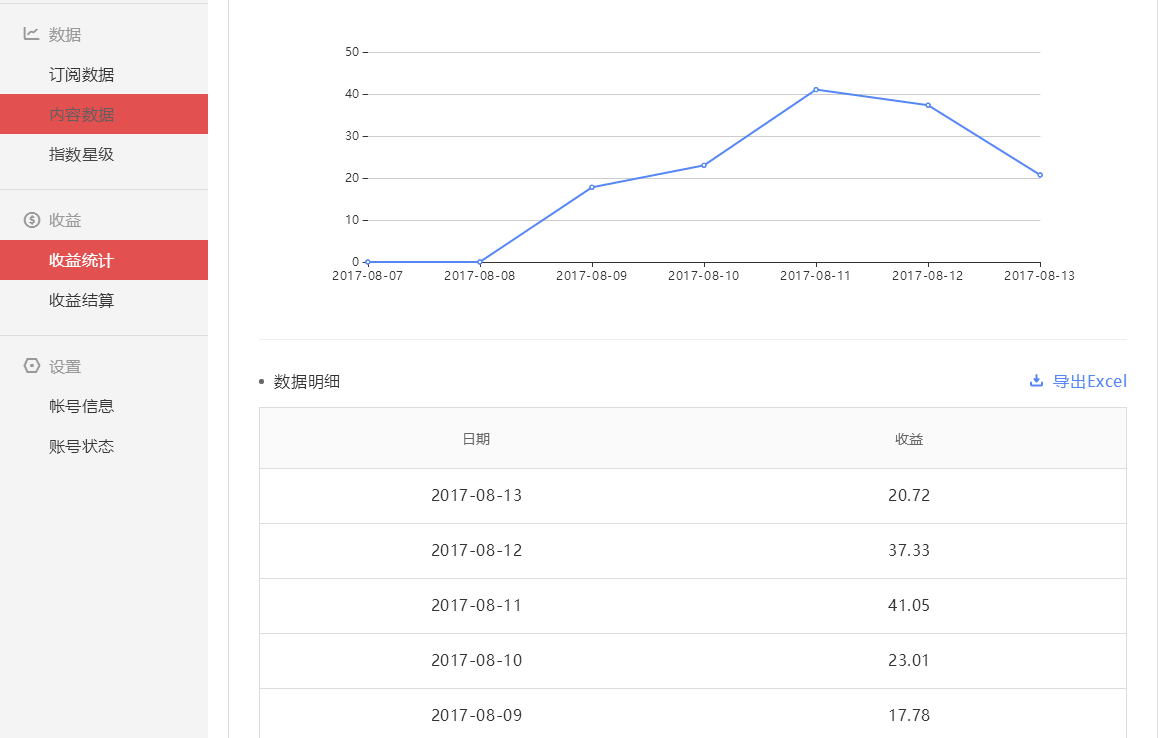Click the peak data point on 2017-08-11
This screenshot has width=1158, height=738.
pos(815,89)
